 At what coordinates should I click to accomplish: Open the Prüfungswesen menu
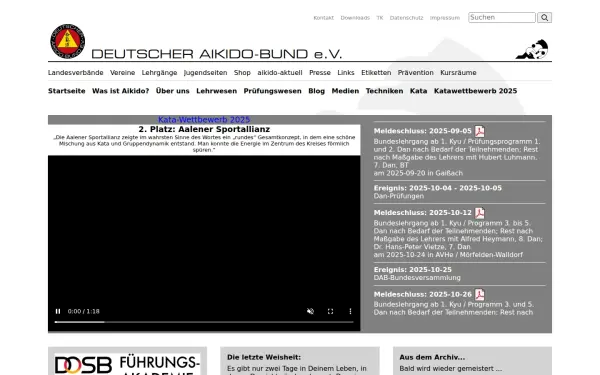[x=272, y=91]
